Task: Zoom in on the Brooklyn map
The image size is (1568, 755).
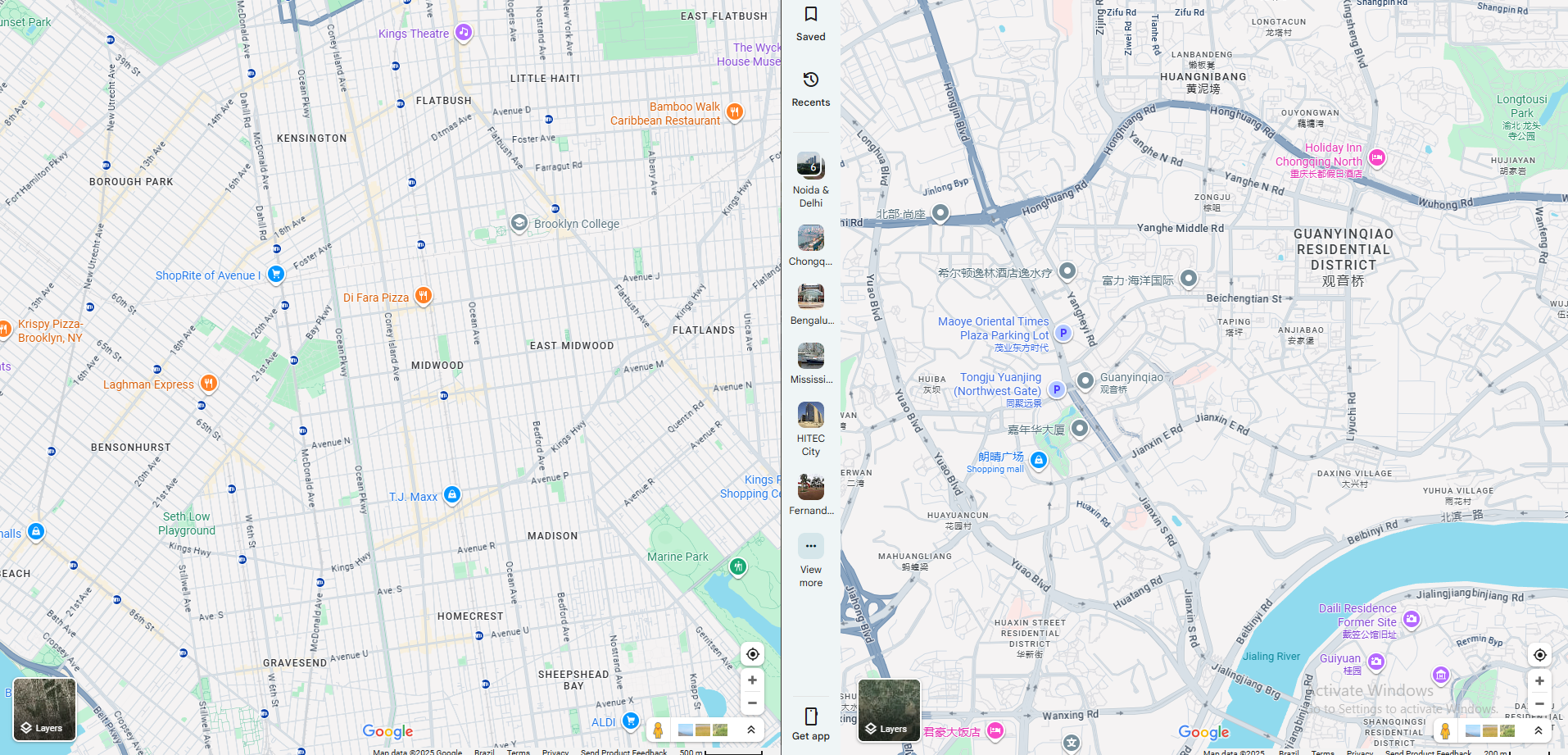Action: pos(753,680)
